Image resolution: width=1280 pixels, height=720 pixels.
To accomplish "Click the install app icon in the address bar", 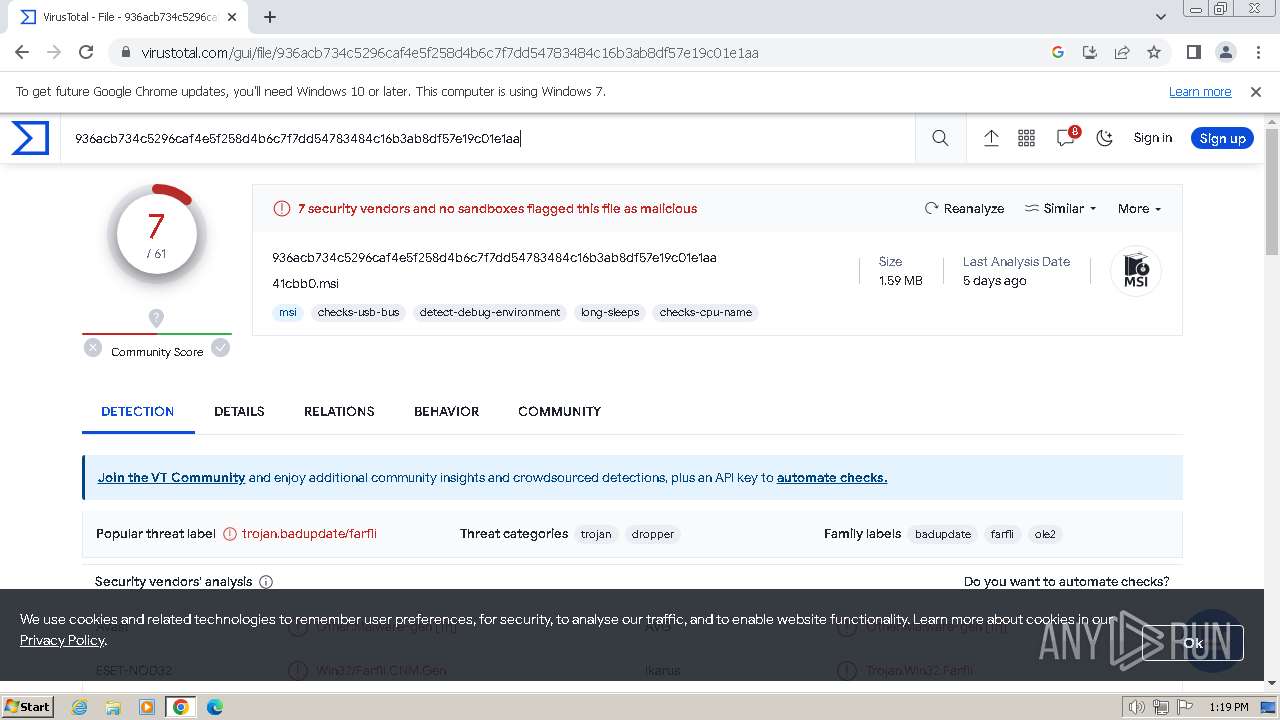I will pyautogui.click(x=1090, y=52).
